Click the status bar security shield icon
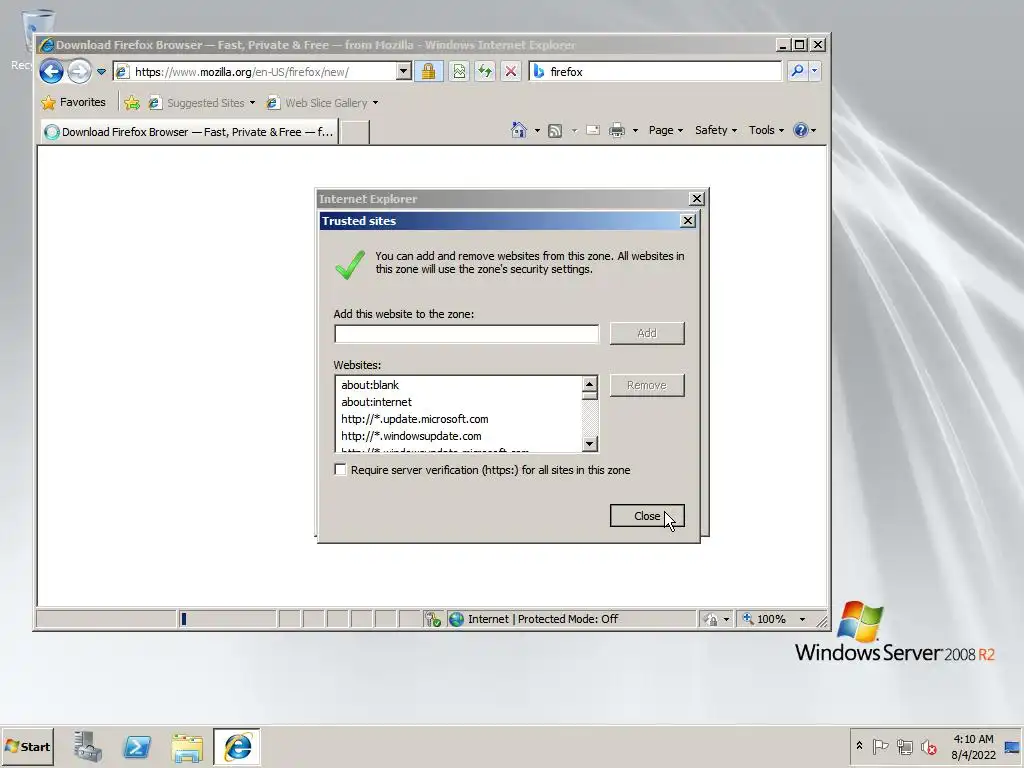Screen dimensions: 1024x768 coord(432,619)
